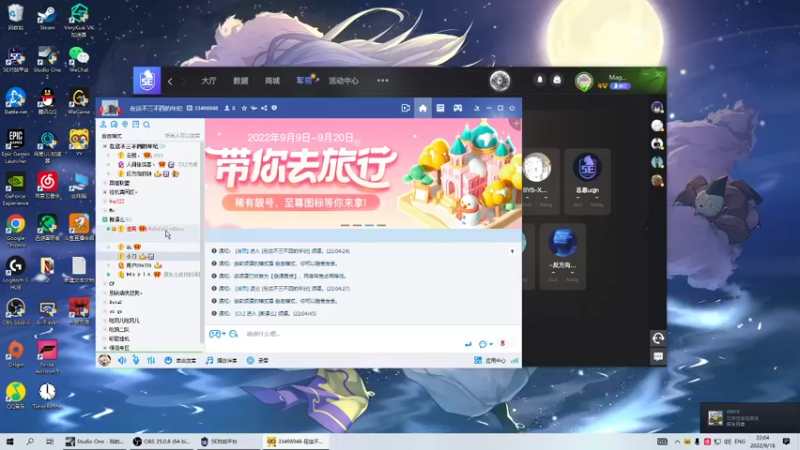
Task: Click the airplane icon in channel header
Action: point(254,108)
